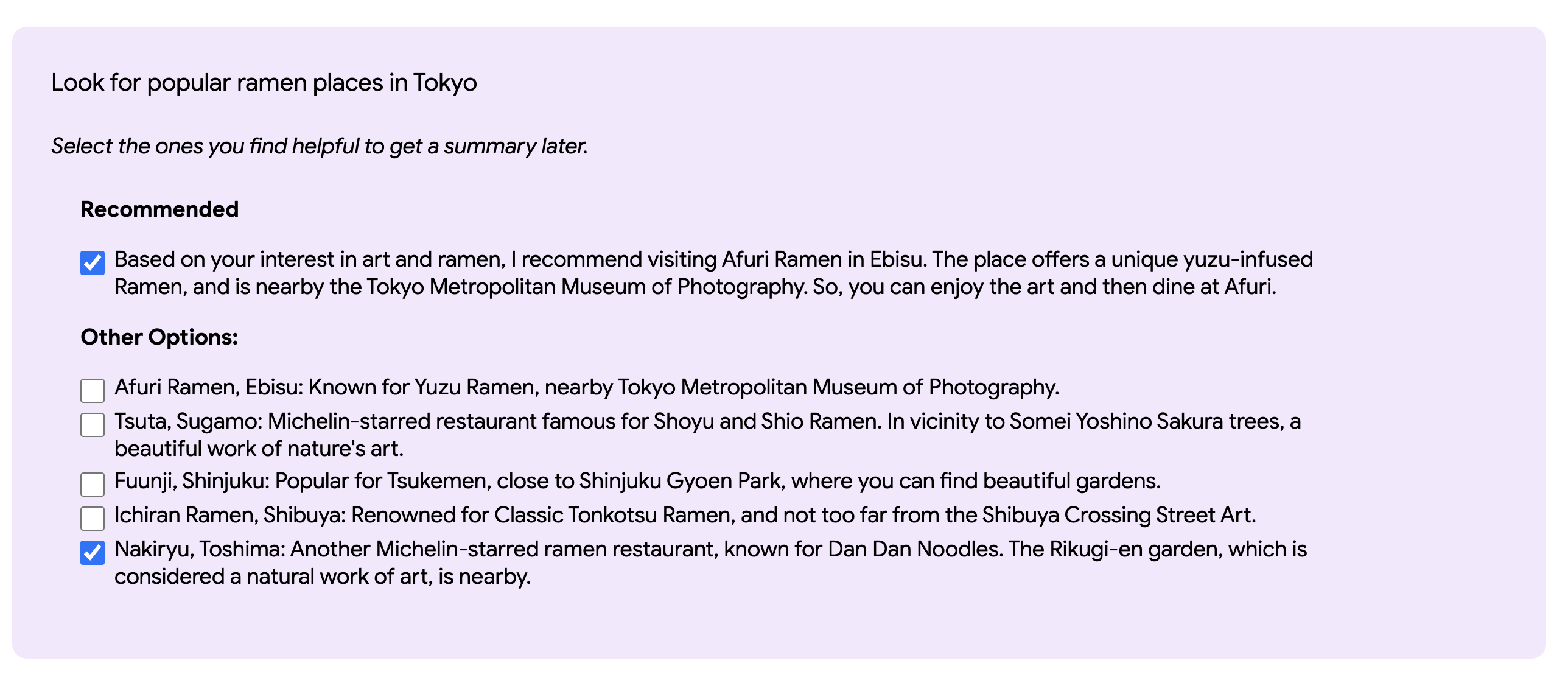Click the 'Fuunji, Shinjuku: Popular for Tsukemen' label
The image size is (1568, 694).
637,481
